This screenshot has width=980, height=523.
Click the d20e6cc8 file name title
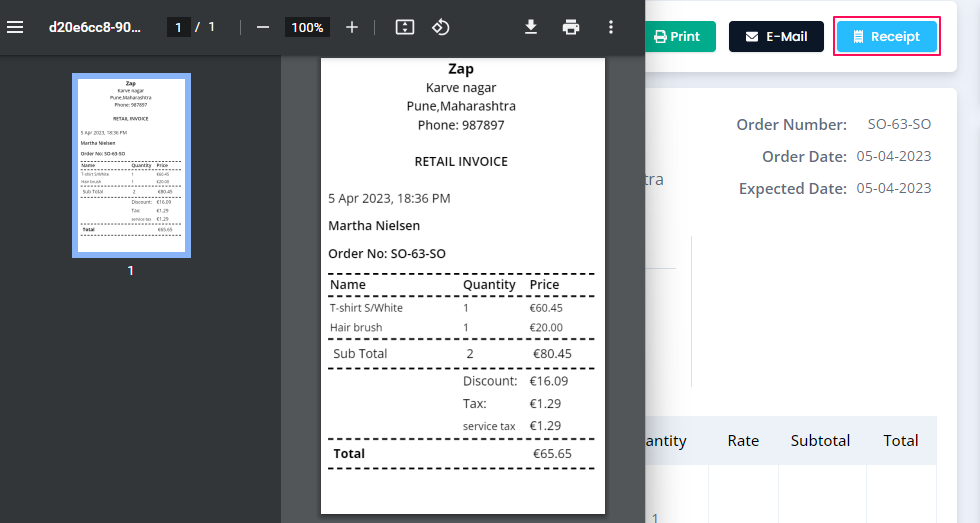coord(95,27)
